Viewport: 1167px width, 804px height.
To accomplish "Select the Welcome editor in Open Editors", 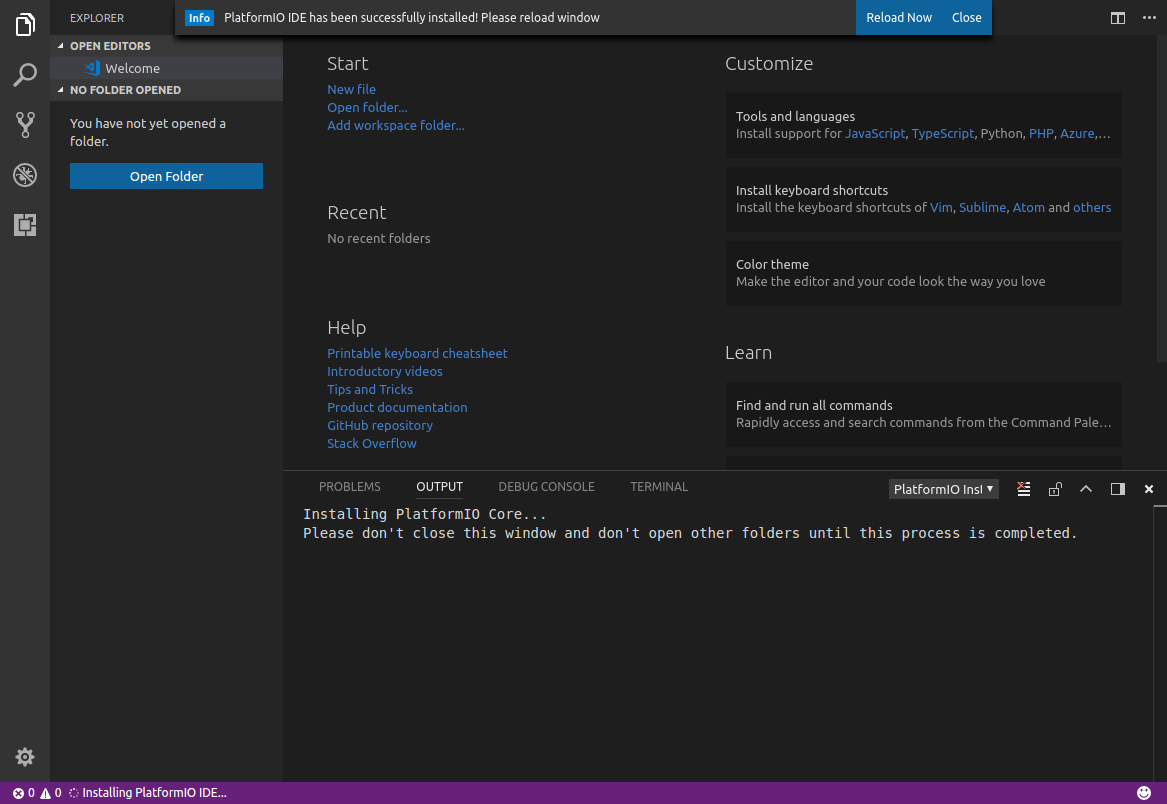I will click(166, 68).
